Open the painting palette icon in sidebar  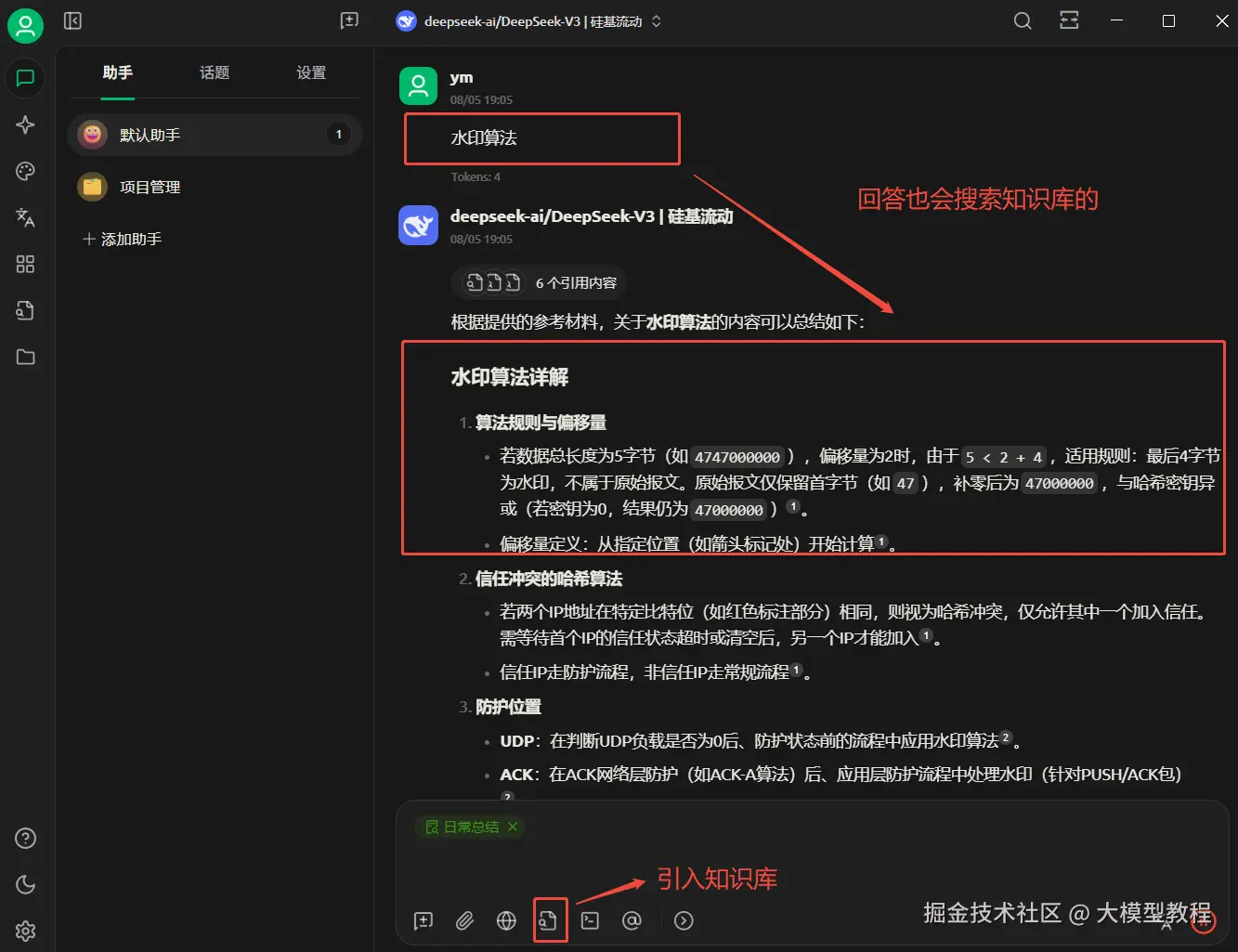(x=25, y=171)
